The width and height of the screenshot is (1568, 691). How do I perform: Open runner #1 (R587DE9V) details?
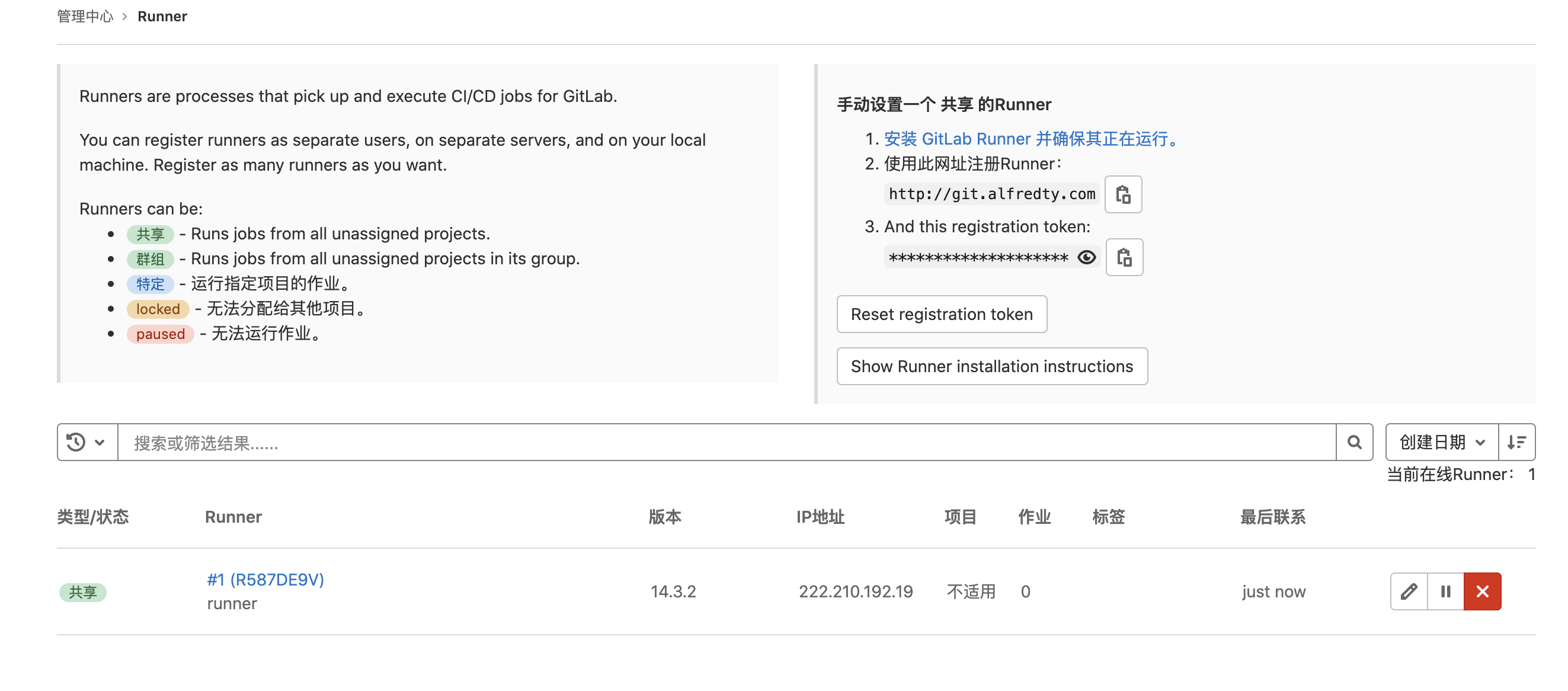click(x=265, y=579)
